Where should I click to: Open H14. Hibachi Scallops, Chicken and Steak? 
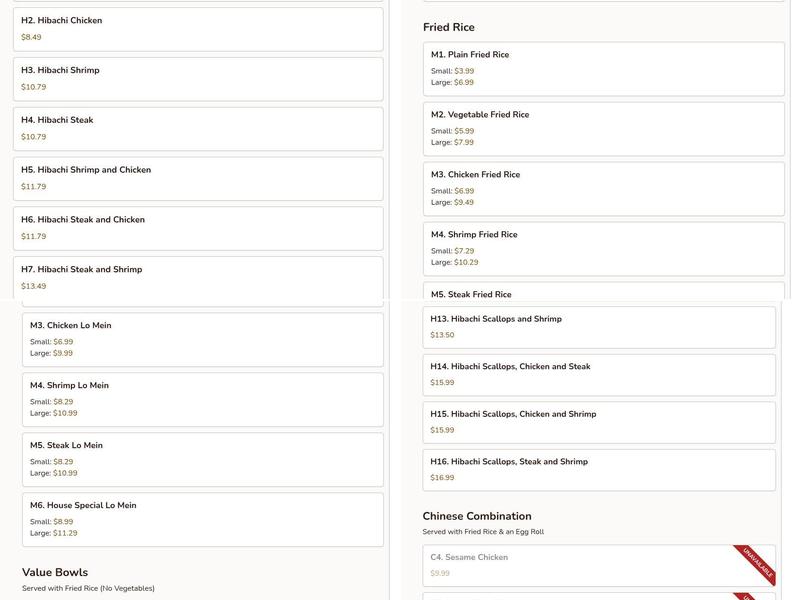pos(598,375)
